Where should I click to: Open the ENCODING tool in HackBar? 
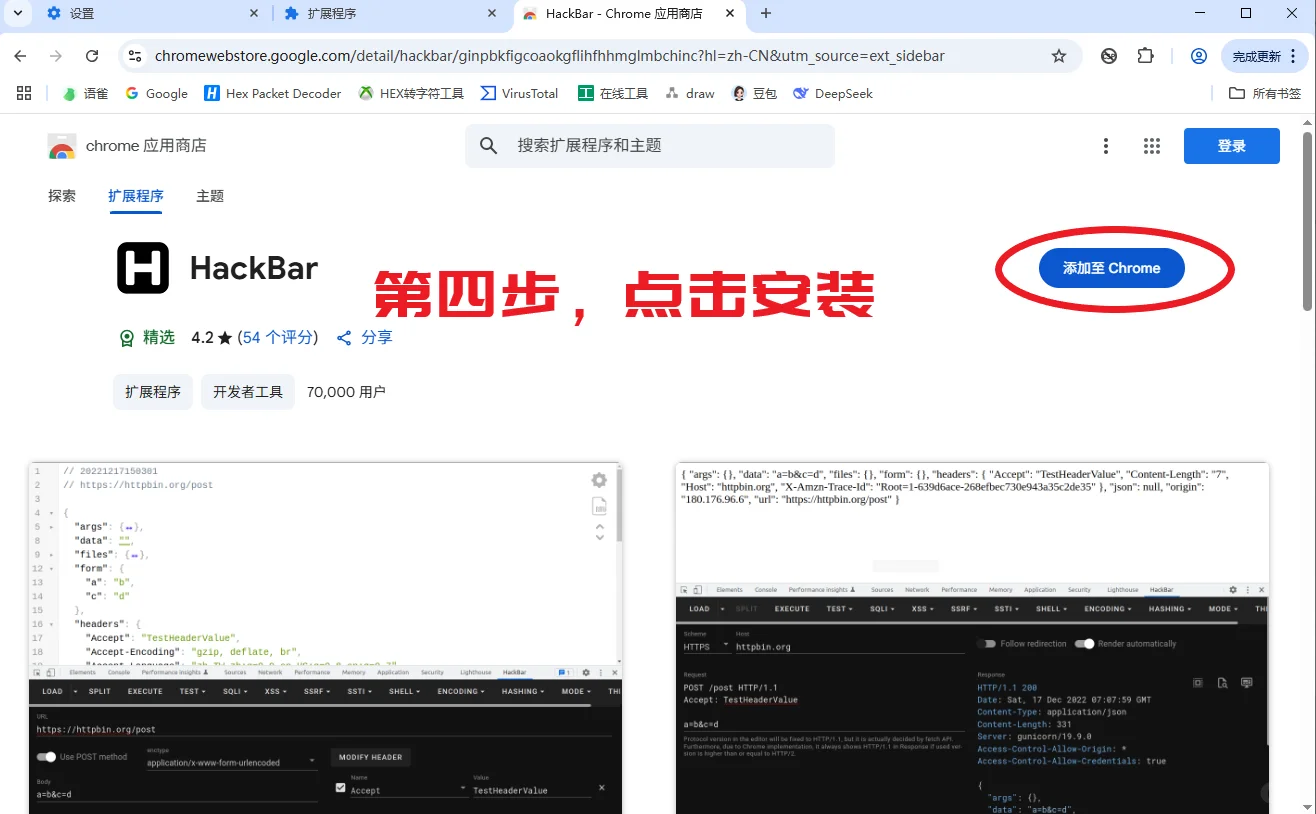click(458, 691)
